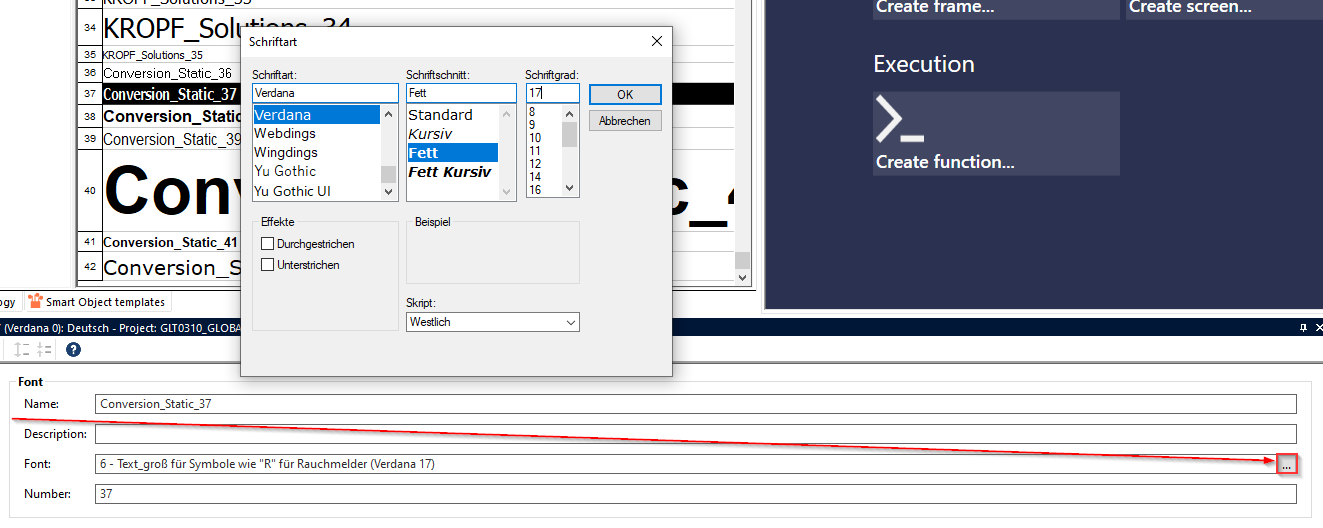The width and height of the screenshot is (1323, 528).
Task: Enable the Durchgestrichen checkbox
Action: [x=267, y=244]
